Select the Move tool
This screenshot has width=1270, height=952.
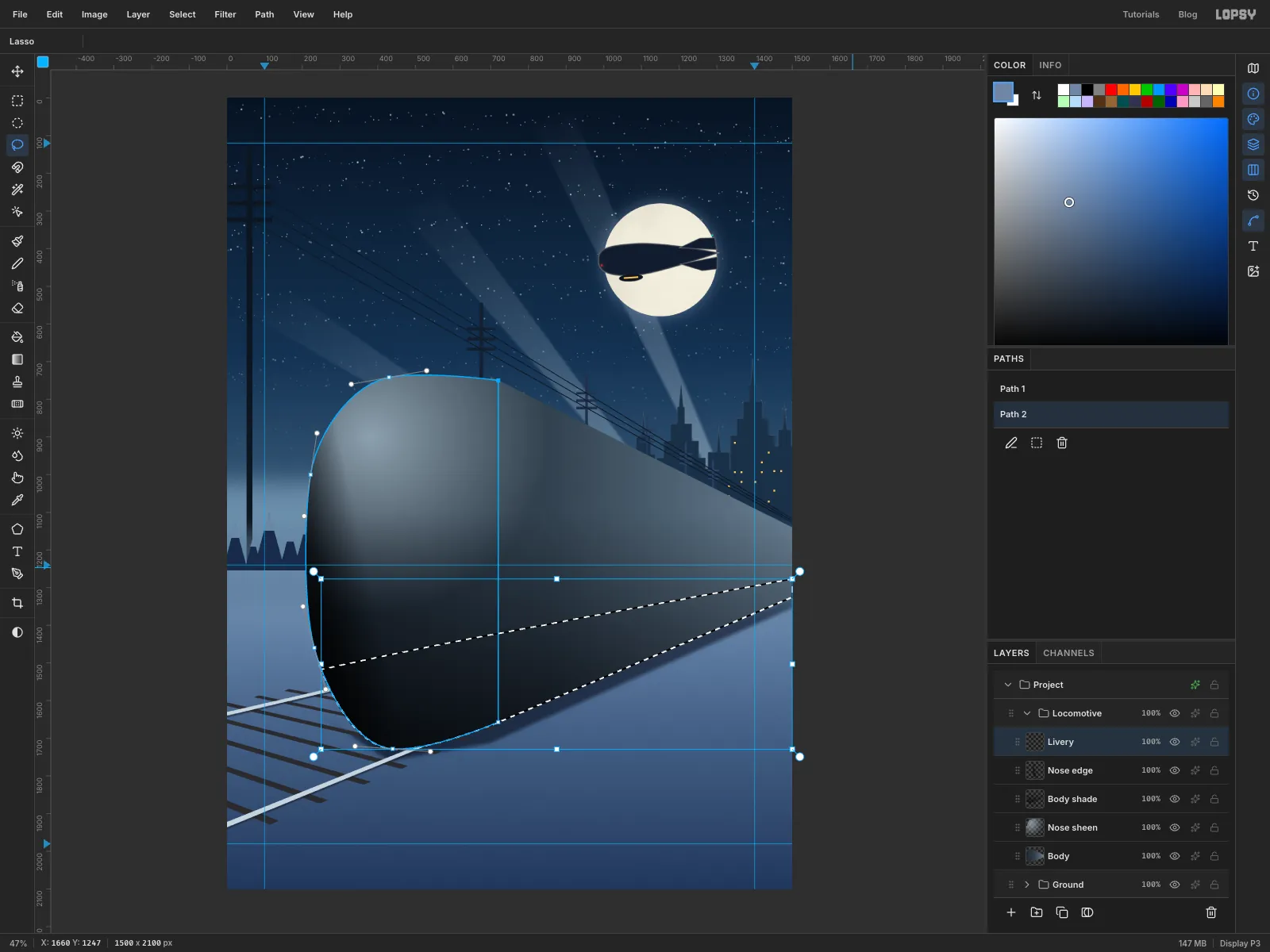click(17, 71)
